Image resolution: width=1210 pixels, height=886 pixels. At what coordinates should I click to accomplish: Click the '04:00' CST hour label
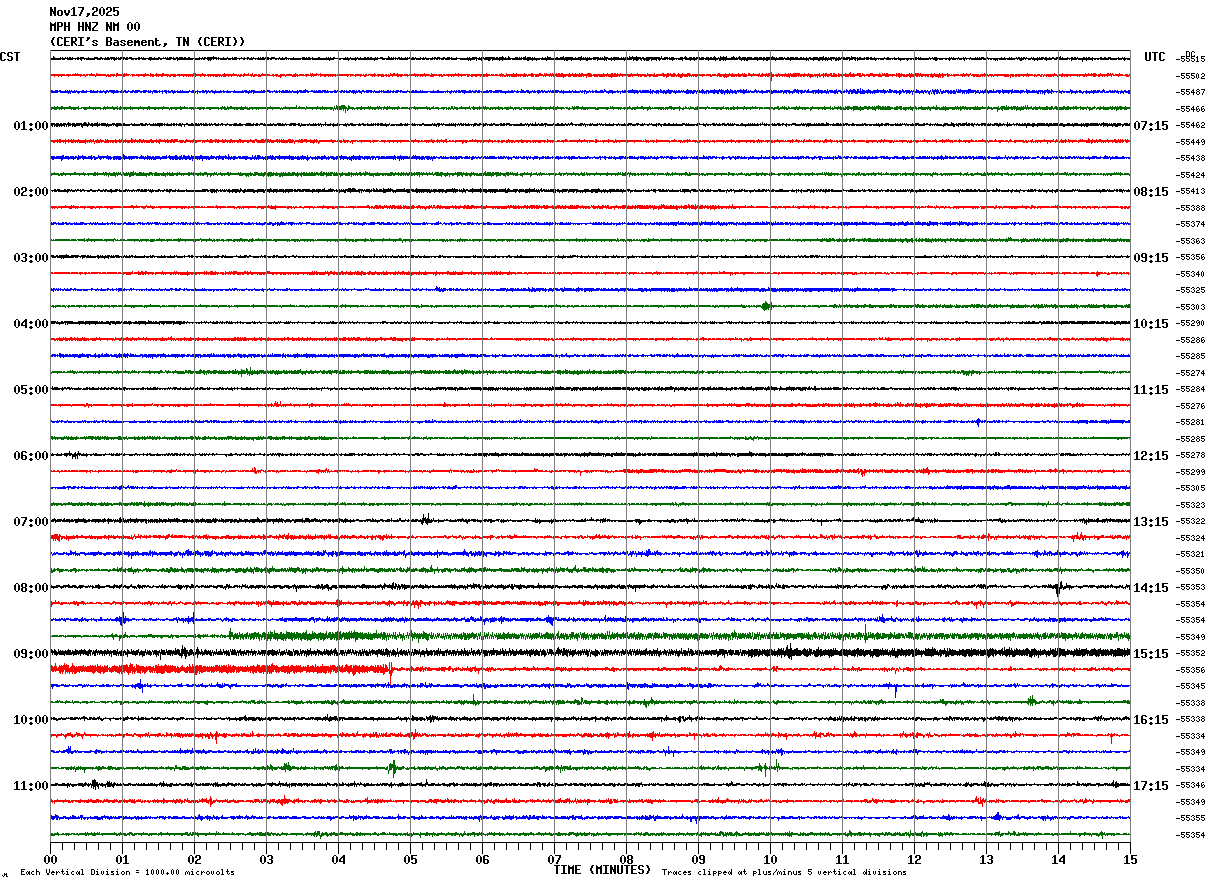(31, 324)
